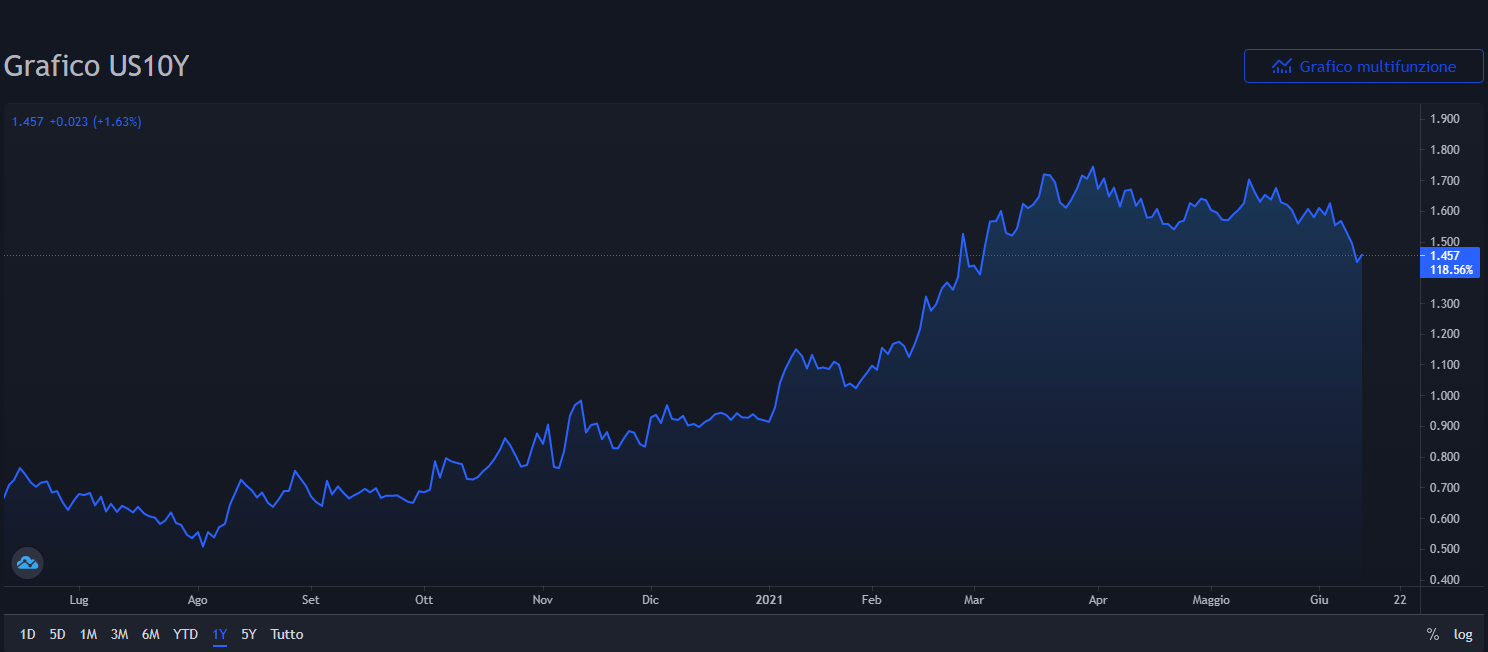Choose the YTD time range
Image resolution: width=1488 pixels, height=652 pixels.
click(185, 634)
